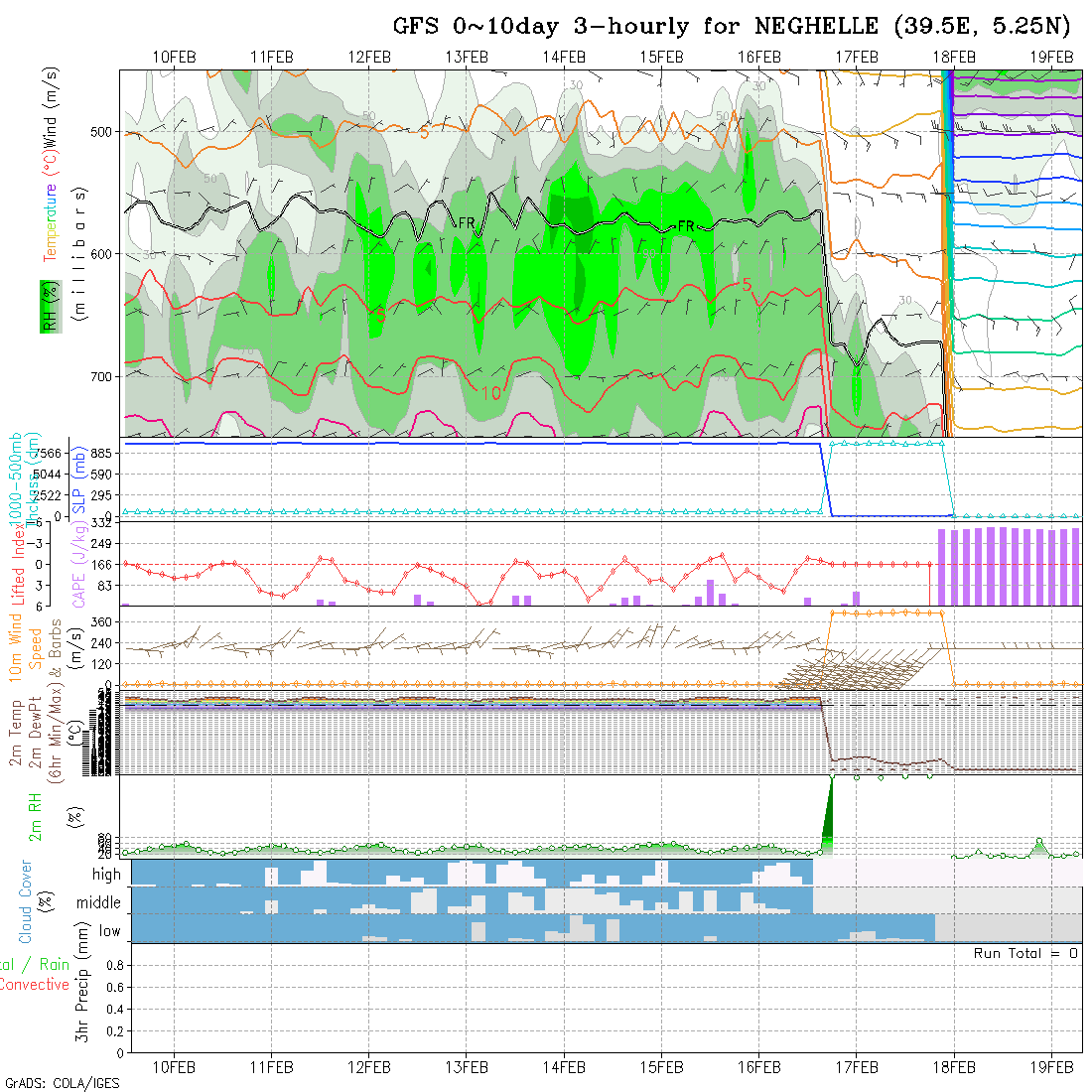The height and width of the screenshot is (1092, 1092).
Task: Click the 500 millibar pressure label
Action: pos(100,132)
